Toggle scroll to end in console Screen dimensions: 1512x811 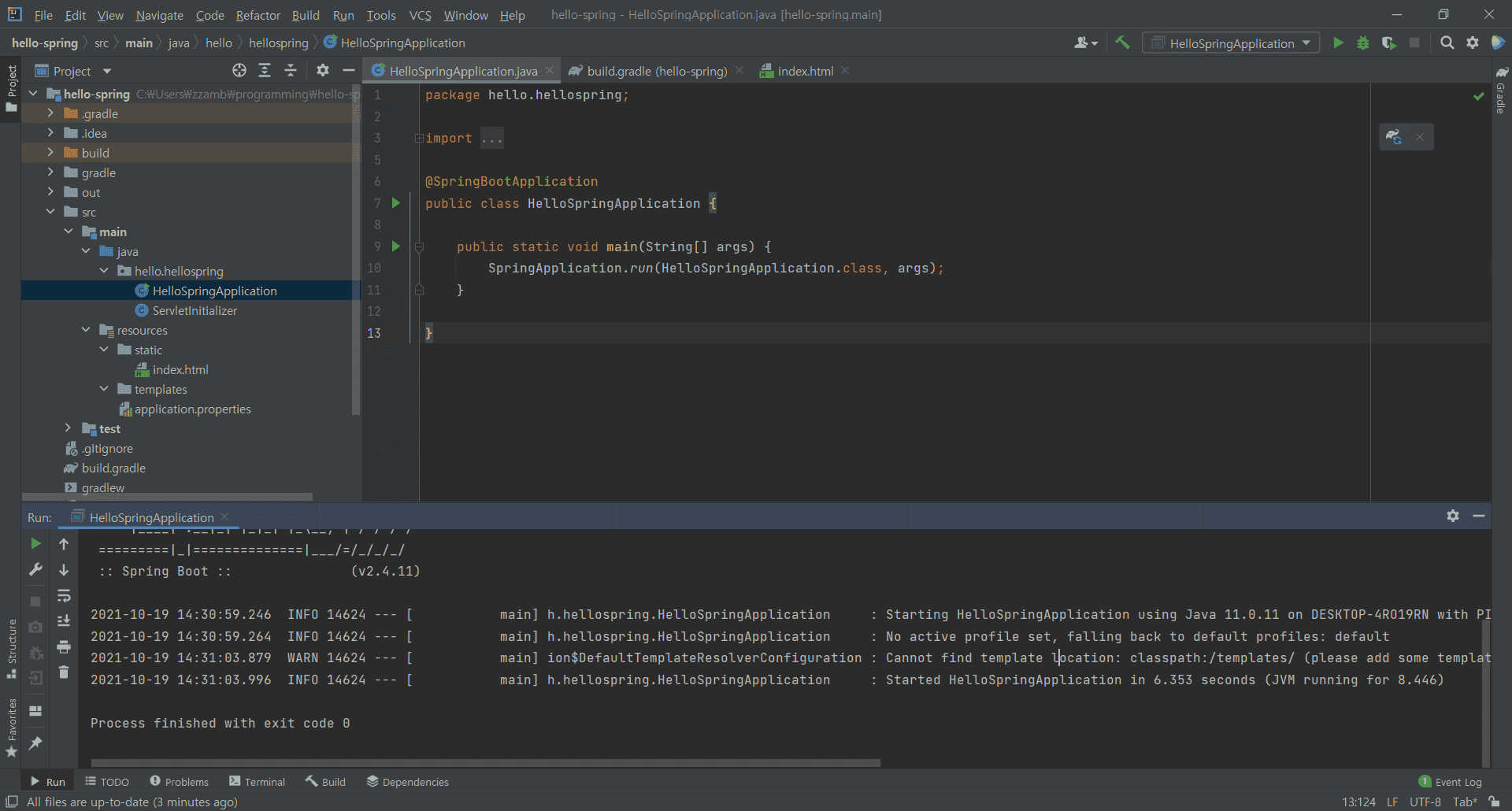pos(64,621)
